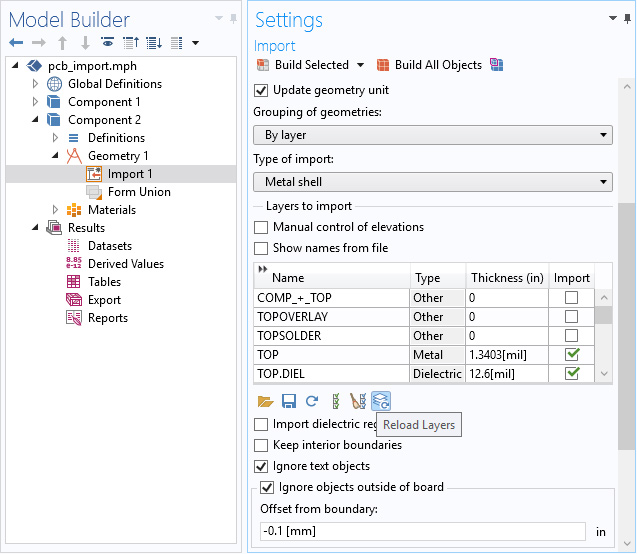Click the Reload Layers icon
Image resolution: width=637 pixels, height=554 pixels.
[x=380, y=401]
